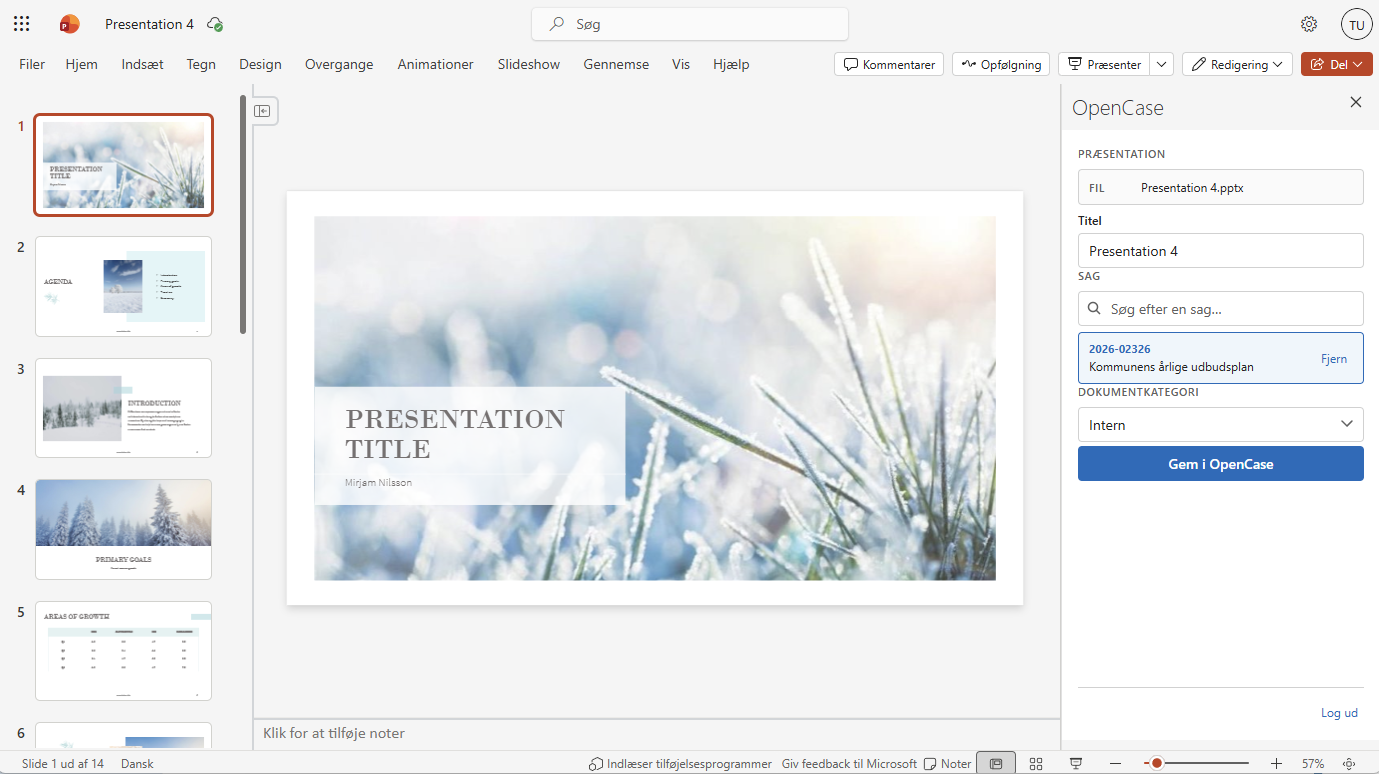The width and height of the screenshot is (1379, 774).
Task: Click the PowerPoint logo icon
Action: [x=69, y=24]
